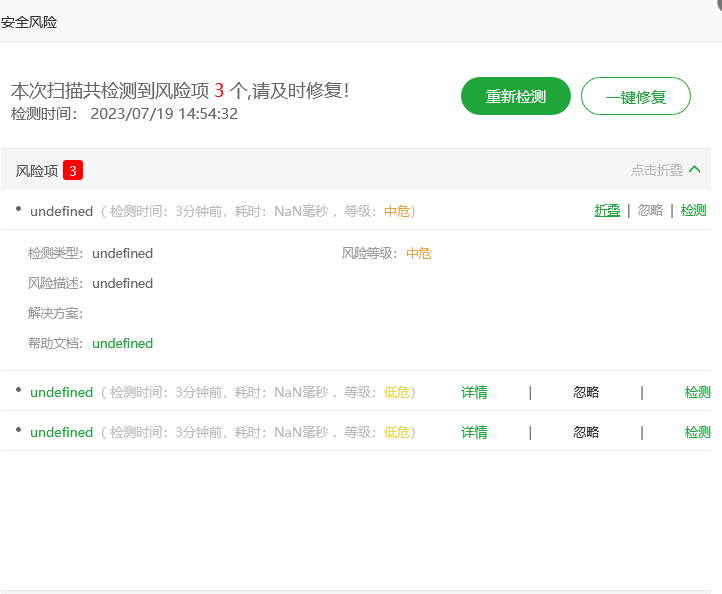Click the red risk count badge 3
Viewport: 722px width, 594px height.
coord(73,170)
